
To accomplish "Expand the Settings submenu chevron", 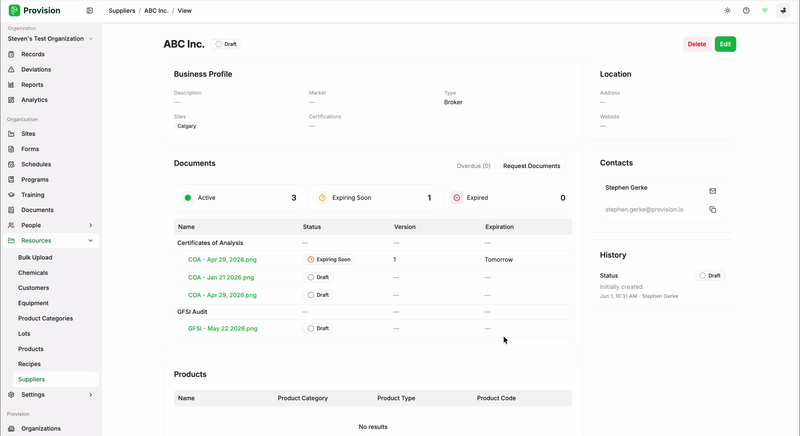I will [91, 395].
